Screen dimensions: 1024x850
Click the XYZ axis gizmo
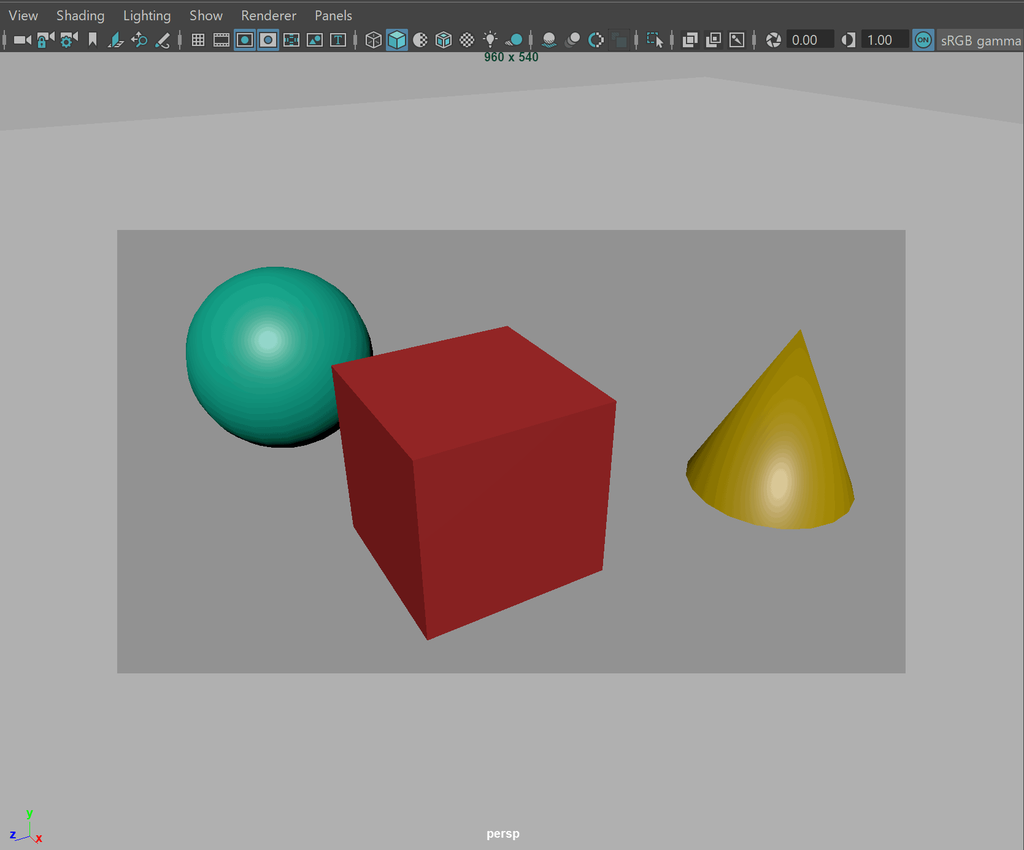coord(26,827)
